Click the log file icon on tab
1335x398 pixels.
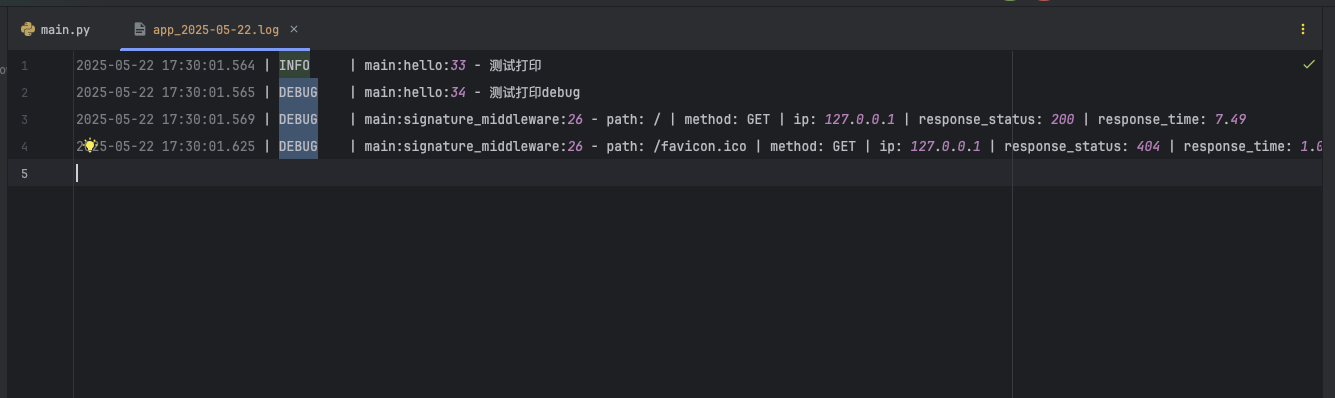click(140, 30)
